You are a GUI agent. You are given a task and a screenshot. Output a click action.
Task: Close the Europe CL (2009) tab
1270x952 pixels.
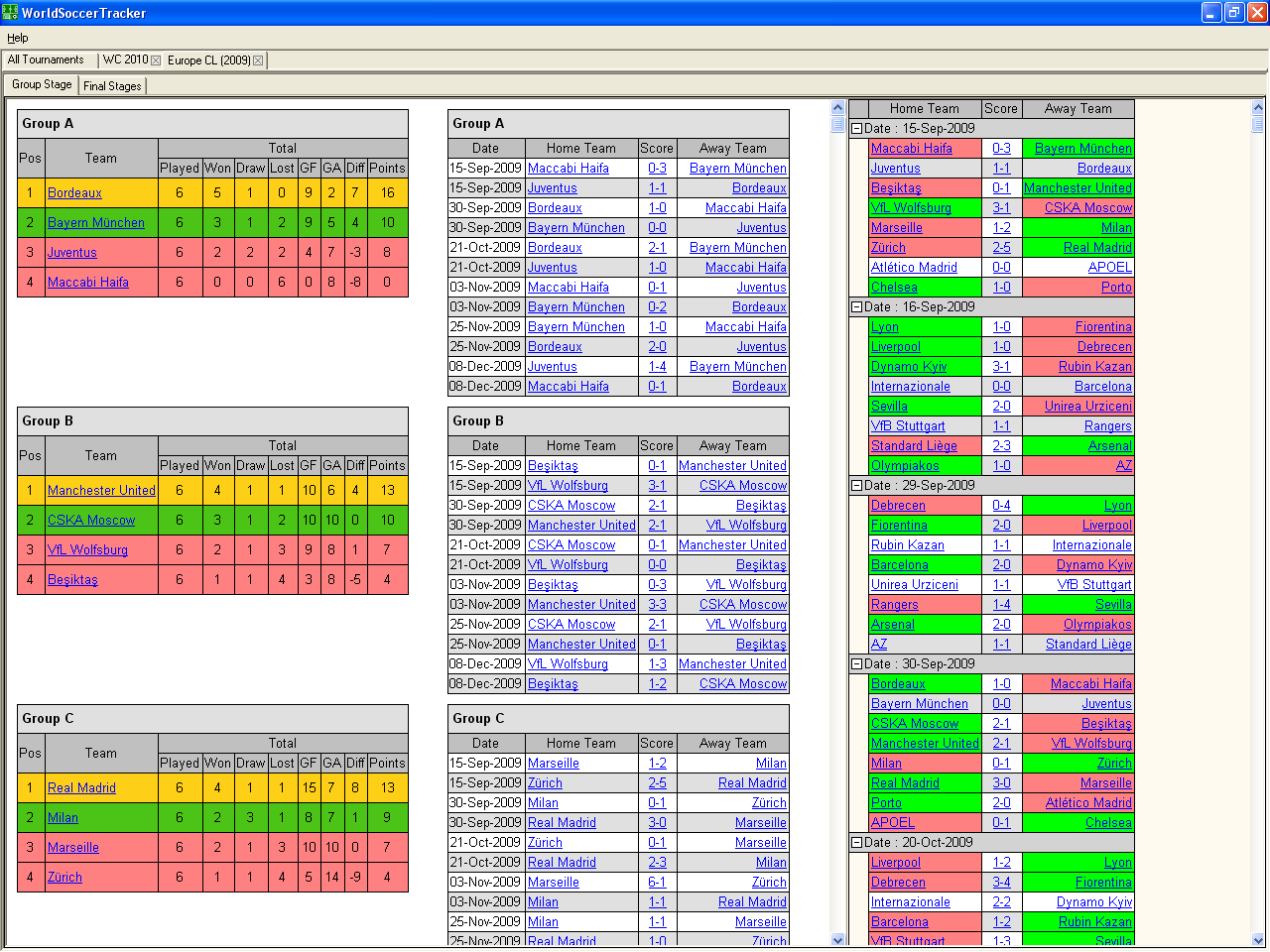click(258, 60)
